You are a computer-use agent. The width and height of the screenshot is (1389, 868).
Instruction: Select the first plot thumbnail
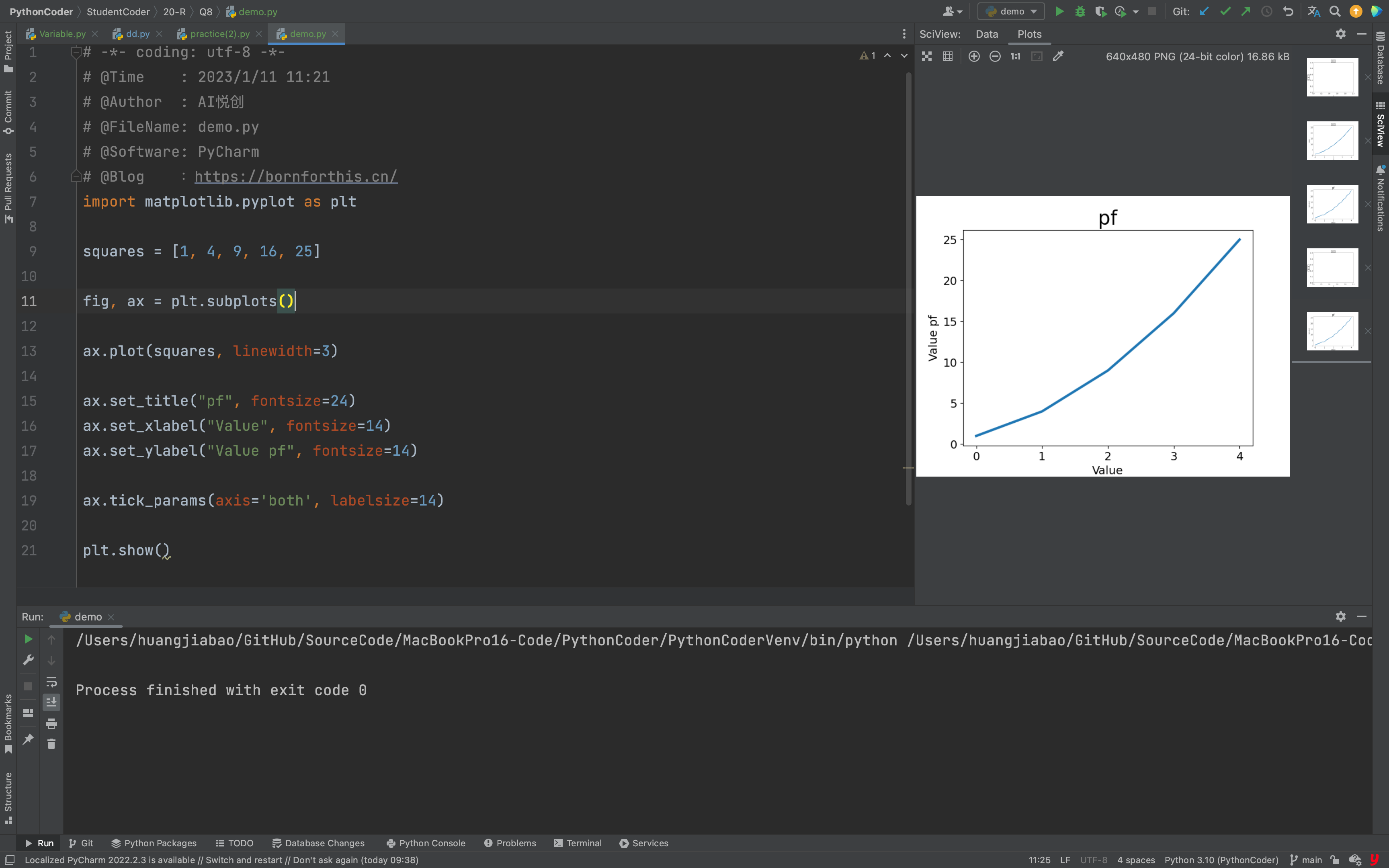point(1332,77)
